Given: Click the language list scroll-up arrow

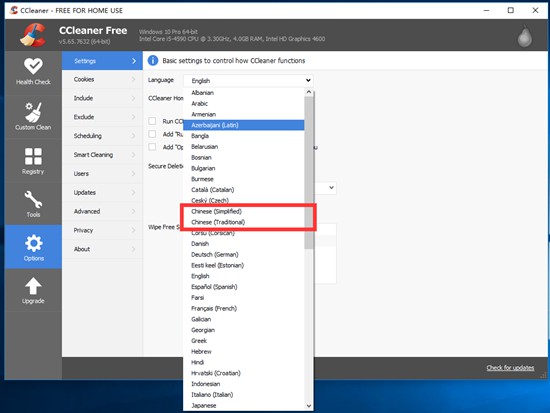Looking at the screenshot, I should pyautogui.click(x=309, y=92).
